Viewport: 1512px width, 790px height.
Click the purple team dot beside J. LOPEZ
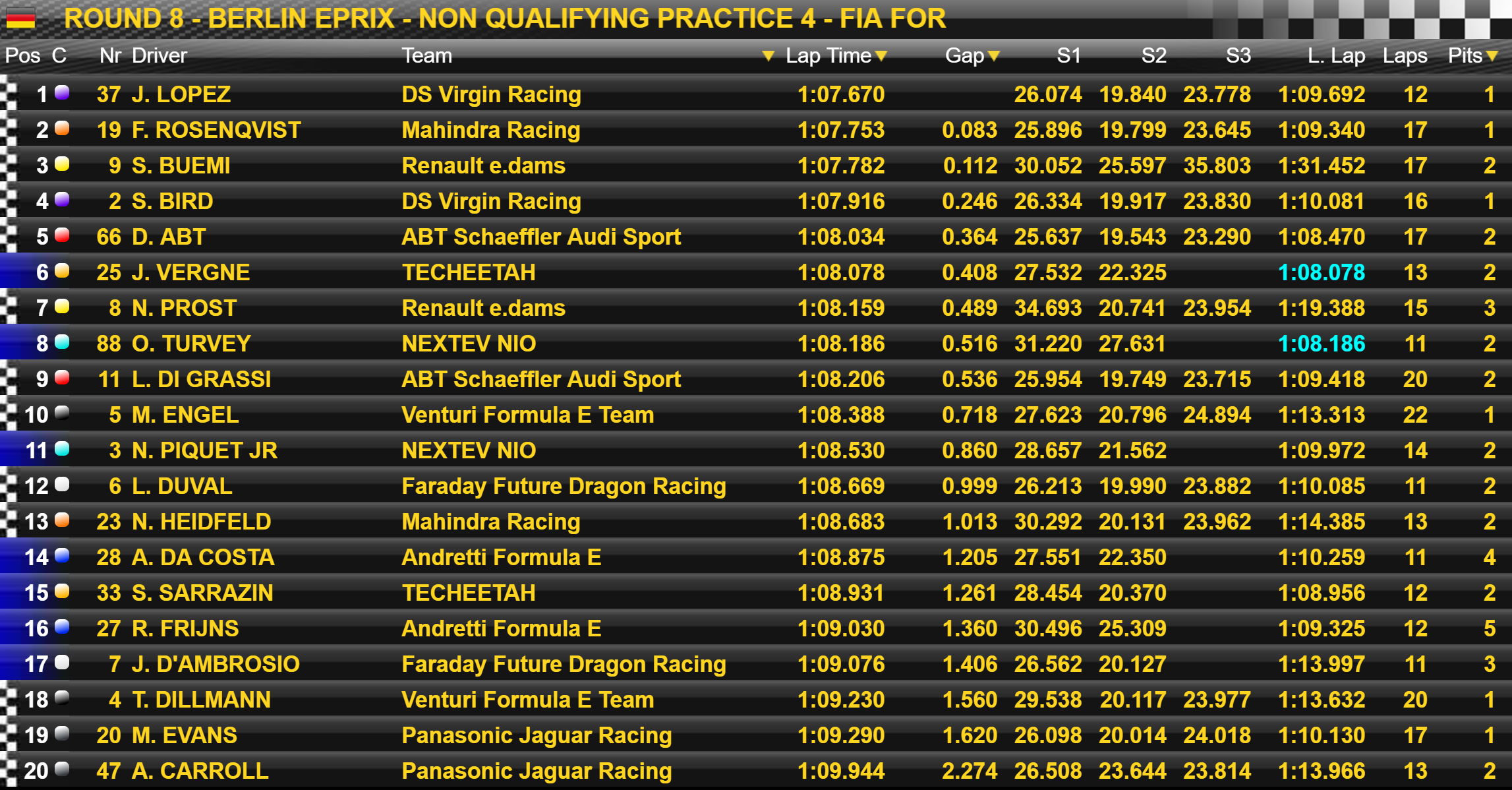pos(62,93)
